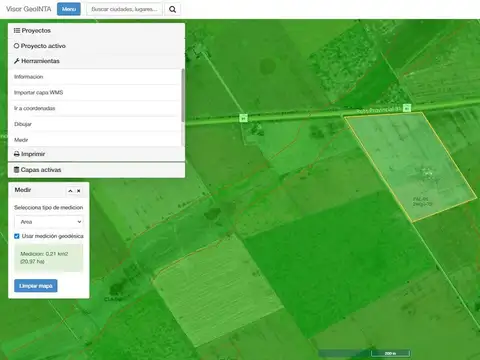Click the Medicion 0.21 km2 result text
480x360 pixels.
pos(44,258)
